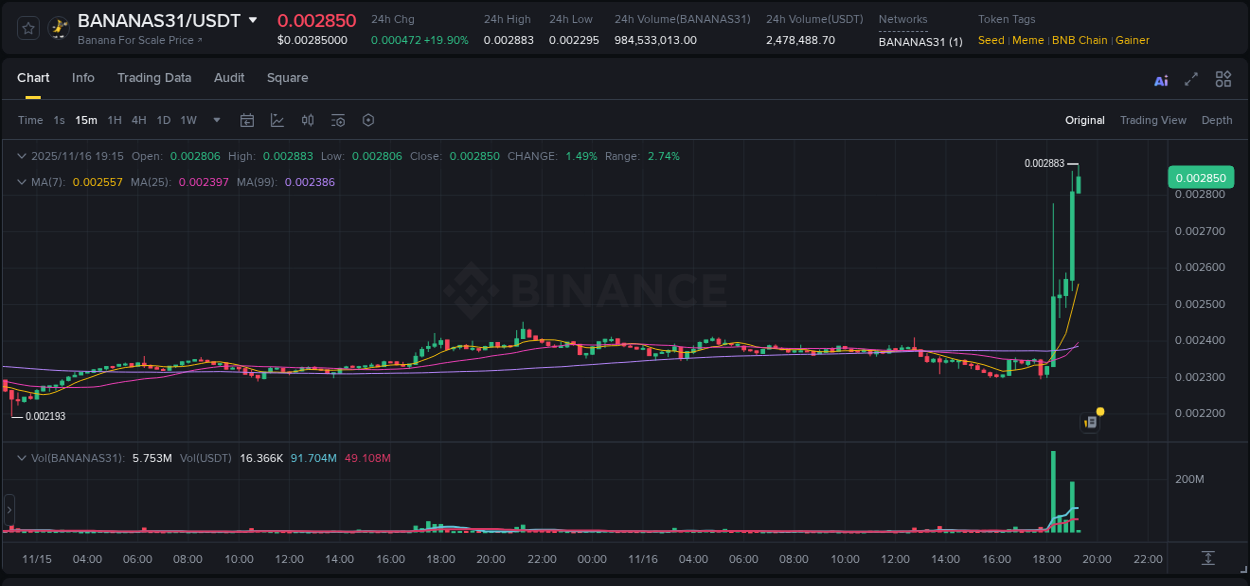Open the Banana For Scale Price link

pyautogui.click(x=136, y=41)
